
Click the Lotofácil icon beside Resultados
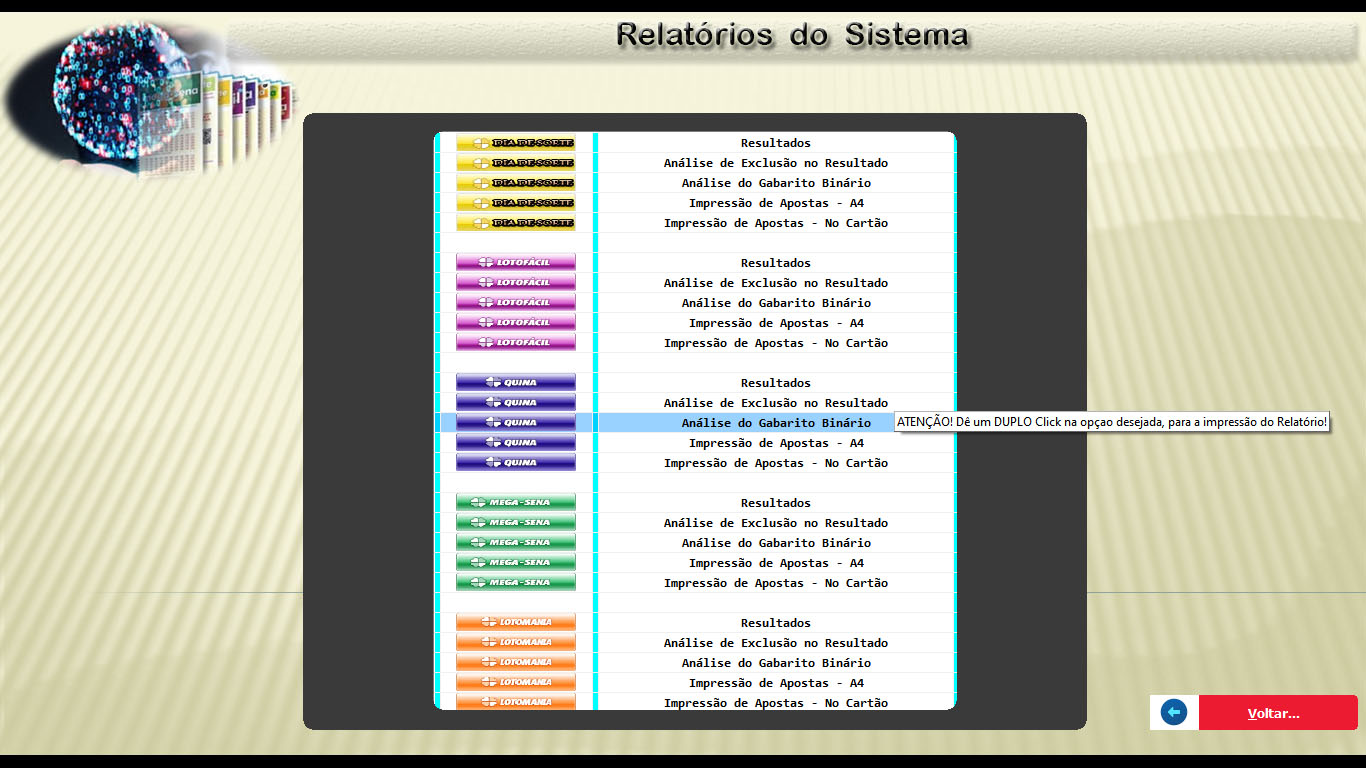click(x=516, y=263)
